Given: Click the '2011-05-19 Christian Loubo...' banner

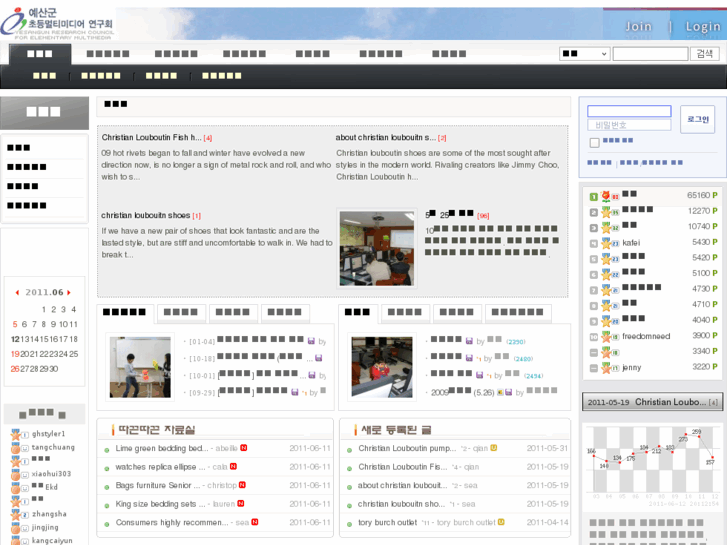Looking at the screenshot, I should click(x=652, y=402).
